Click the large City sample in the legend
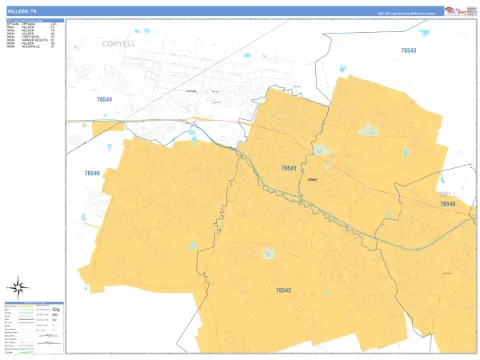Image resolution: width=480 pixels, height=360 pixels. [56, 310]
